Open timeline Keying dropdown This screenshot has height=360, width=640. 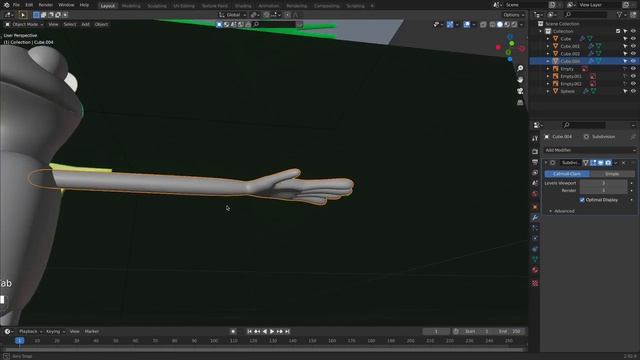[x=56, y=331]
